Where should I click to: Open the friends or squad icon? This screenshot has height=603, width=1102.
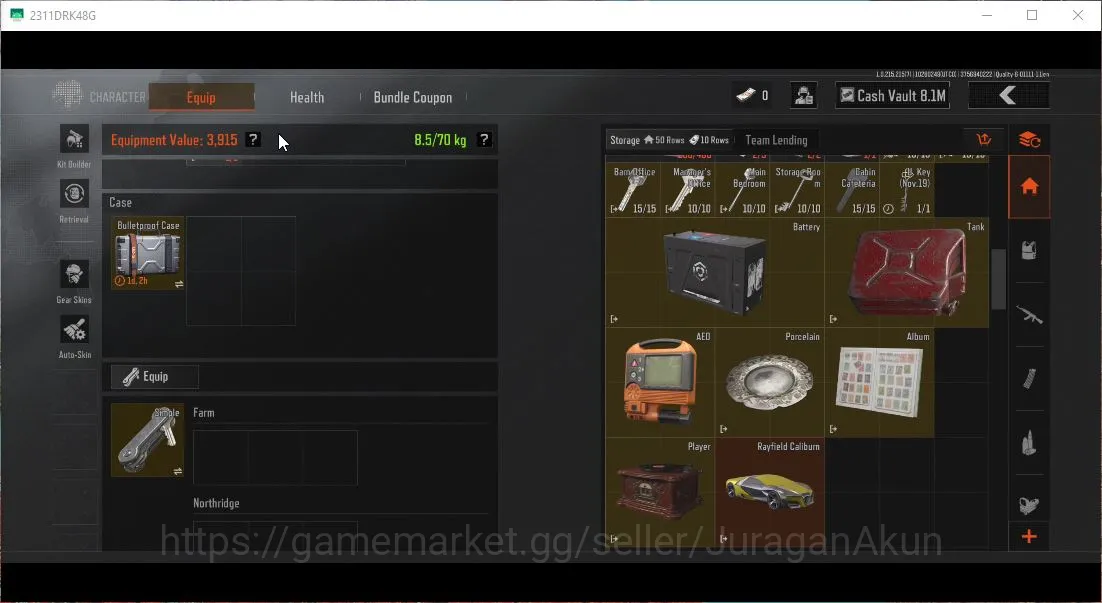point(803,96)
